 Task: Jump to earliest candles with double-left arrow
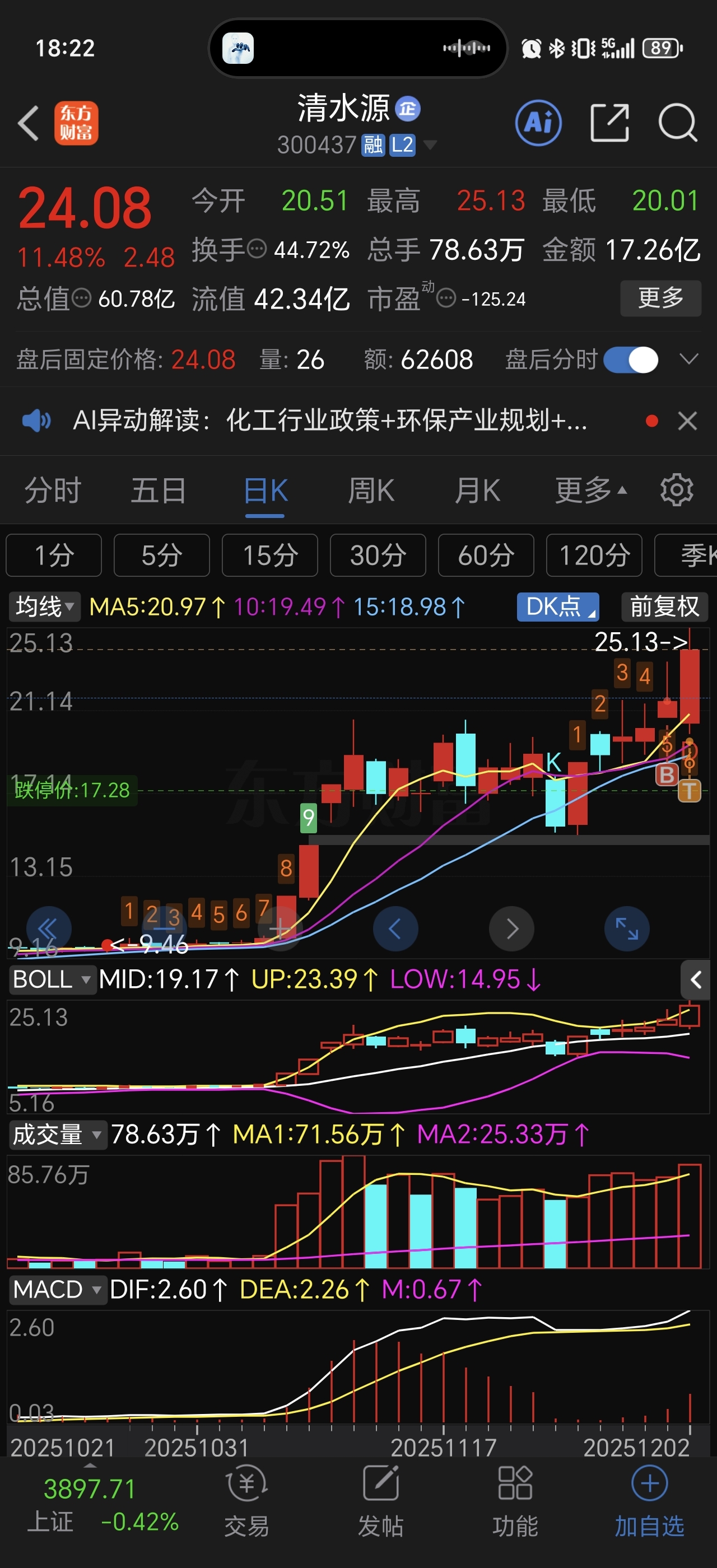pyautogui.click(x=48, y=929)
